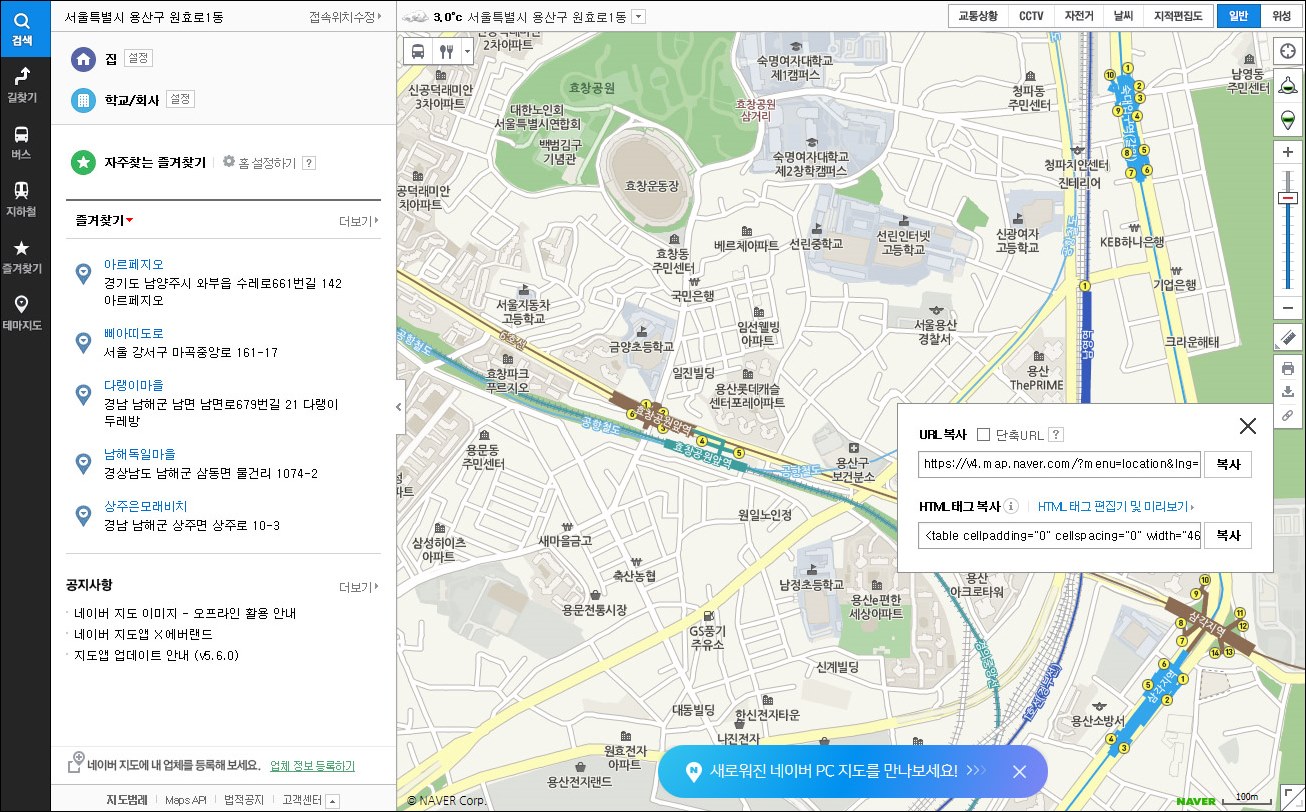Open category dropdown on map search toolbar
The image size is (1306, 812).
coord(469,51)
